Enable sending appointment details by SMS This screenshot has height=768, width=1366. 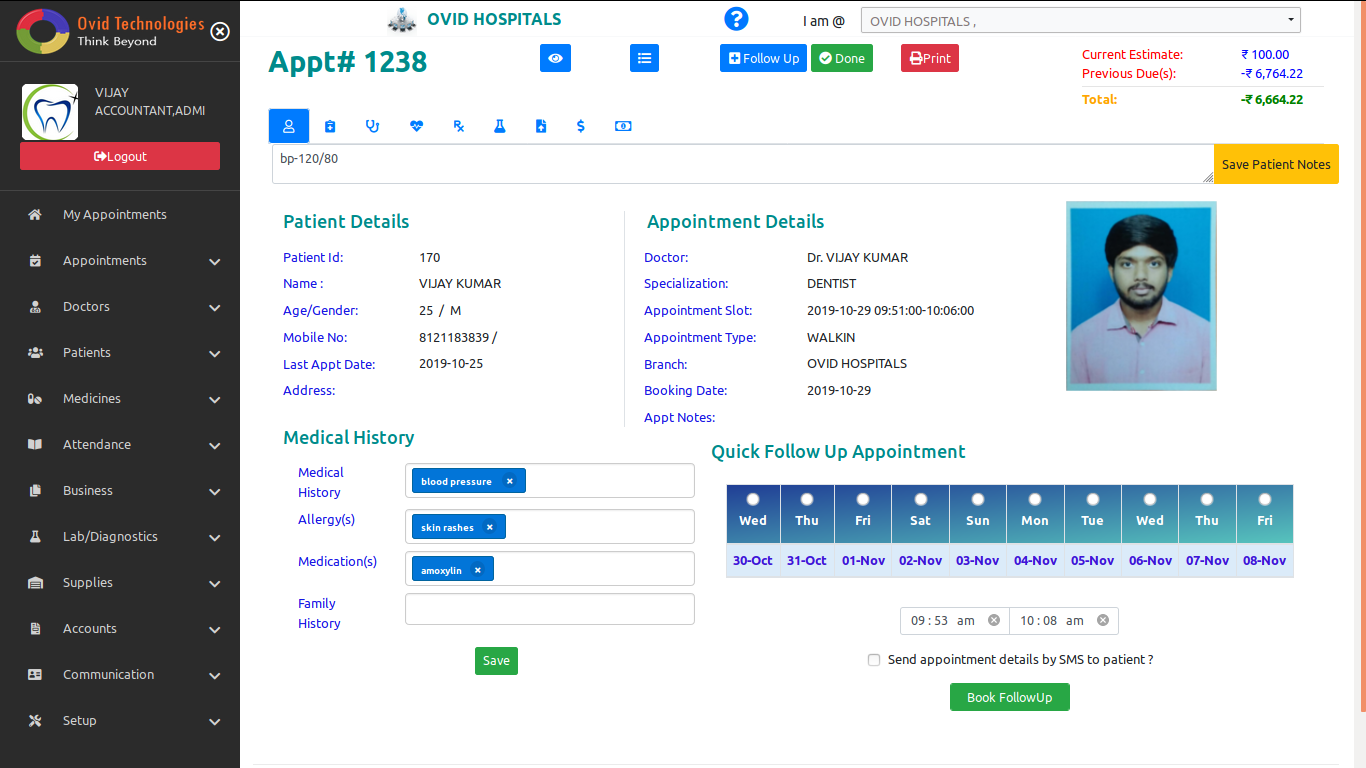coord(874,660)
